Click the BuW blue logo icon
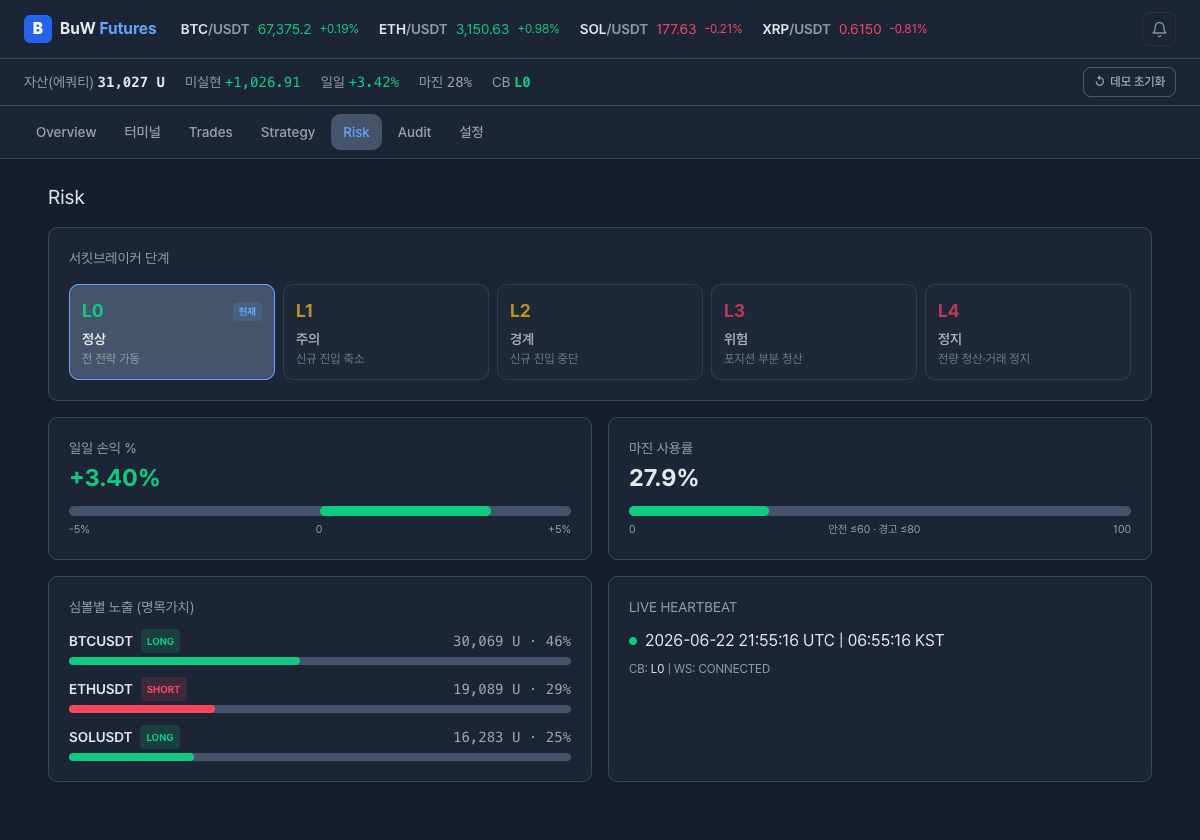The height and width of the screenshot is (840, 1200). coord(38,29)
